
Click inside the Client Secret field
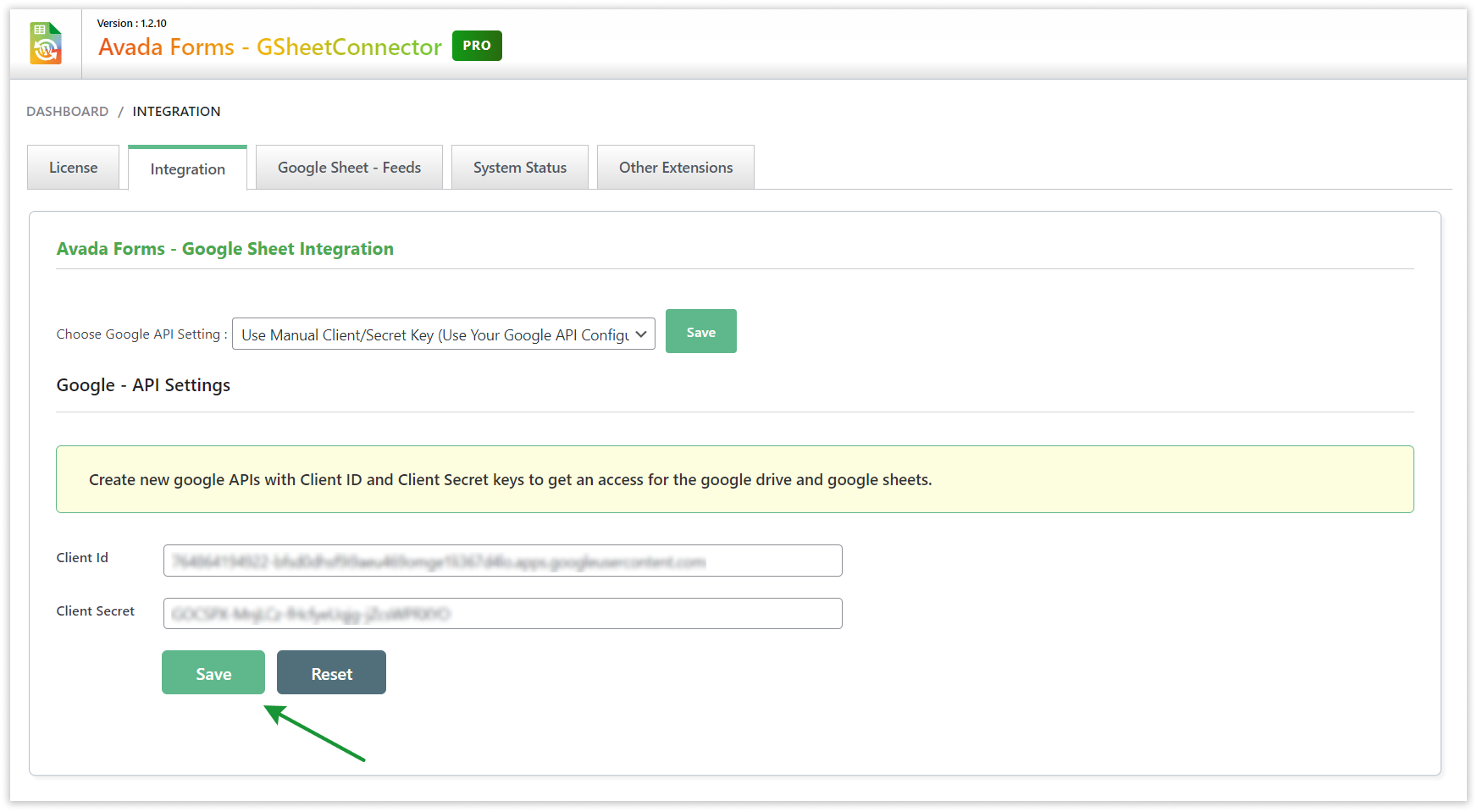(x=501, y=613)
